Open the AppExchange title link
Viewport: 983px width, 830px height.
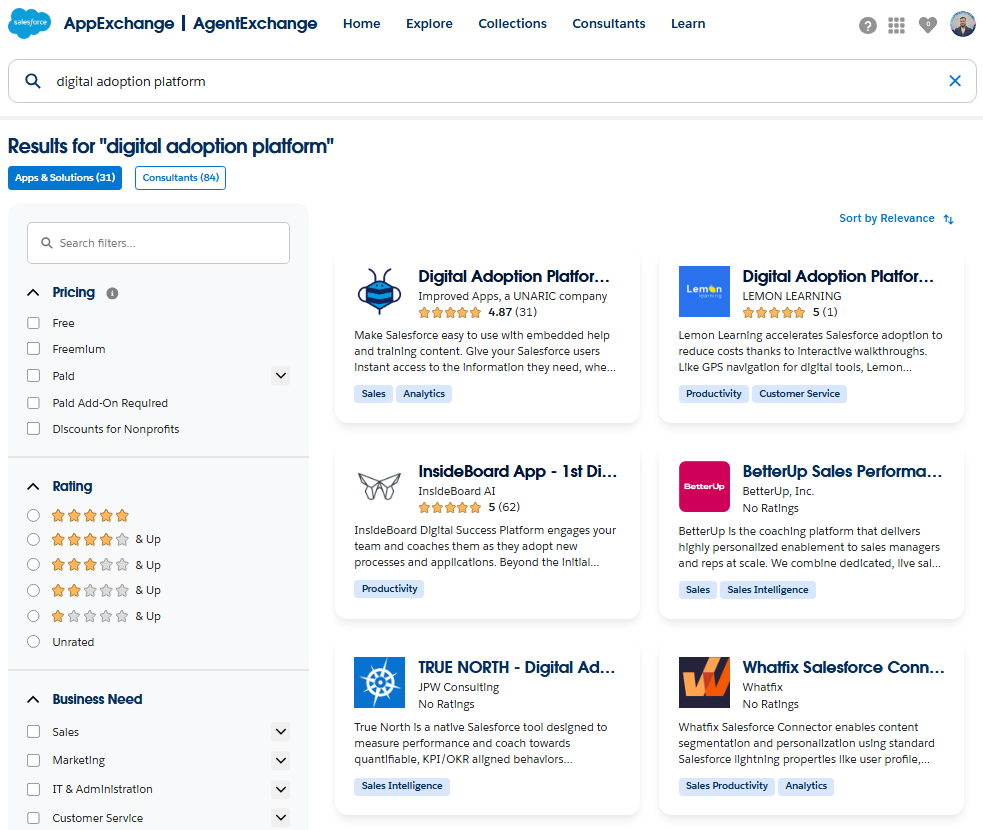(119, 24)
